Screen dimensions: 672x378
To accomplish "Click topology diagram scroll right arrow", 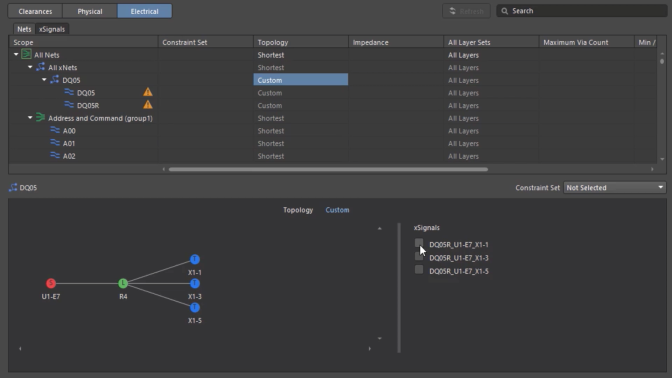I will (x=370, y=349).
